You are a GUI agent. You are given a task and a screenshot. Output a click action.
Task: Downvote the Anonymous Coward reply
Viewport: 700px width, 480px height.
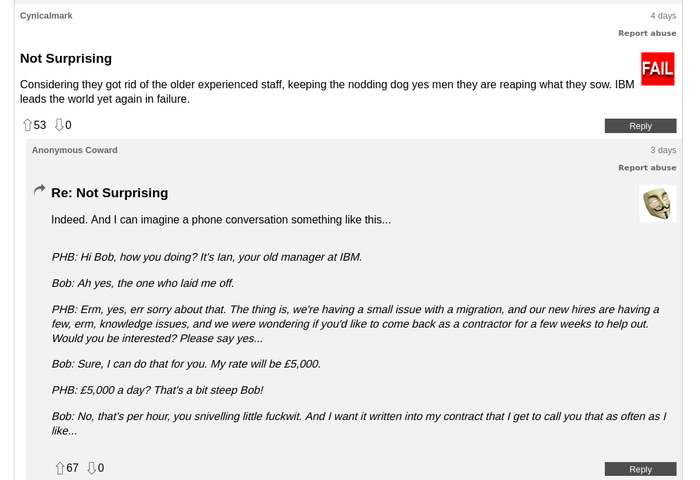92,468
